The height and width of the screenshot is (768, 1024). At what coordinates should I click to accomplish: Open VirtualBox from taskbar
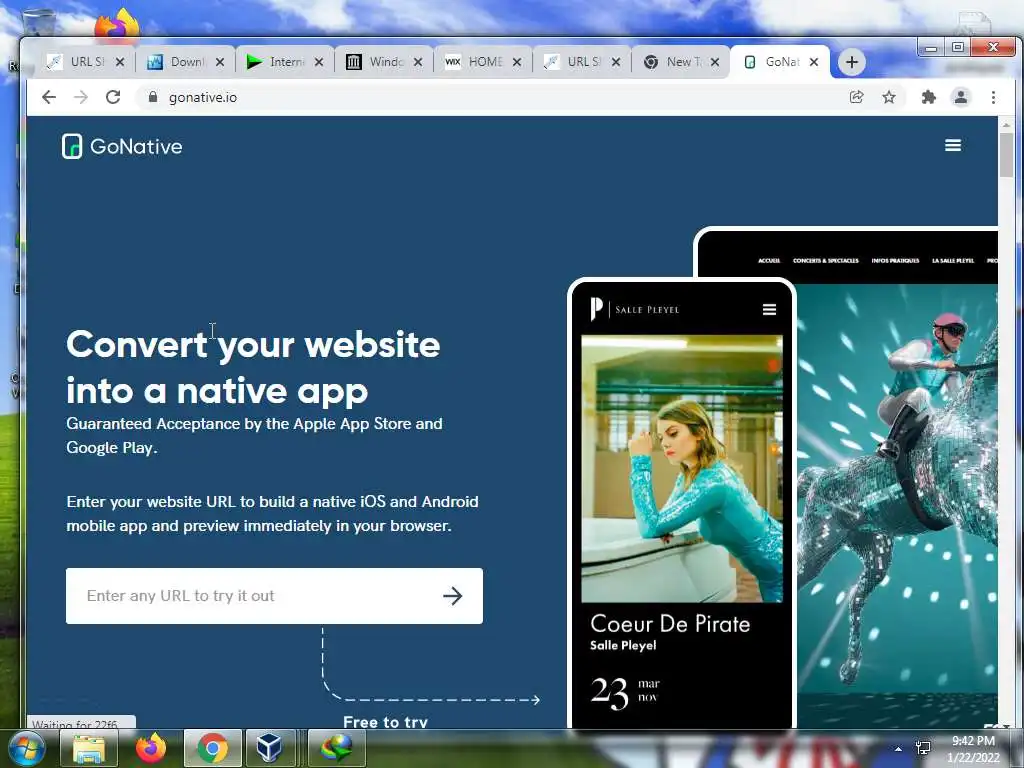268,748
